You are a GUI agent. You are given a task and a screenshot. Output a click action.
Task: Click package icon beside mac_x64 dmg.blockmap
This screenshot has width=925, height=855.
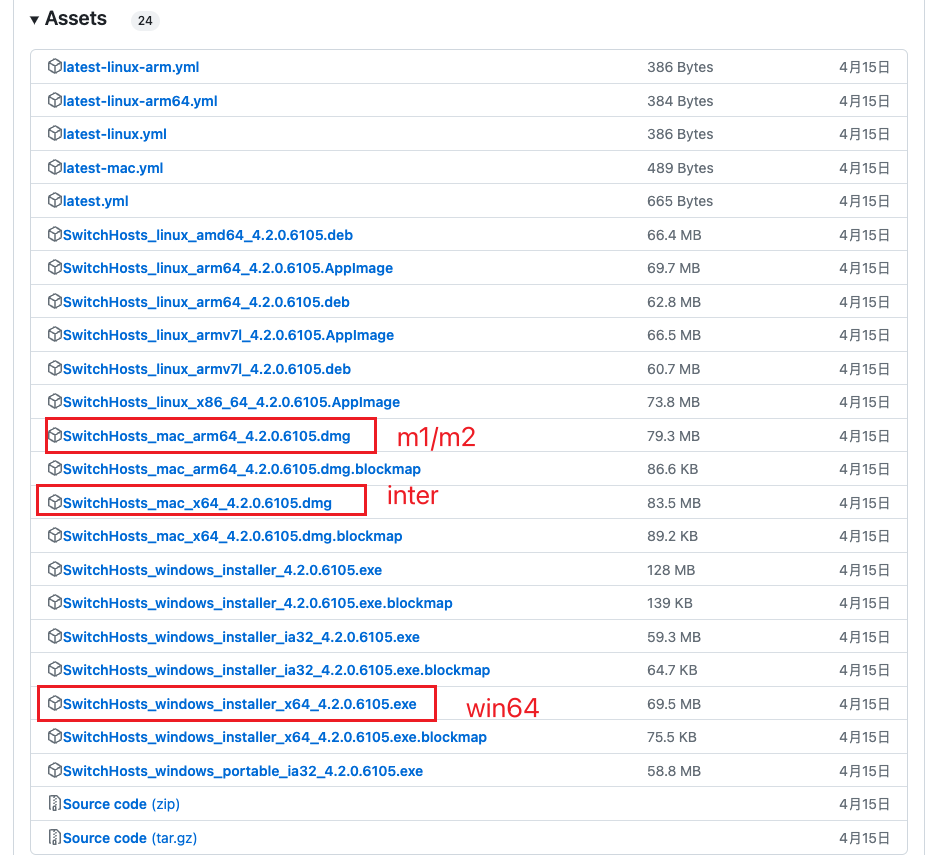(x=54, y=535)
